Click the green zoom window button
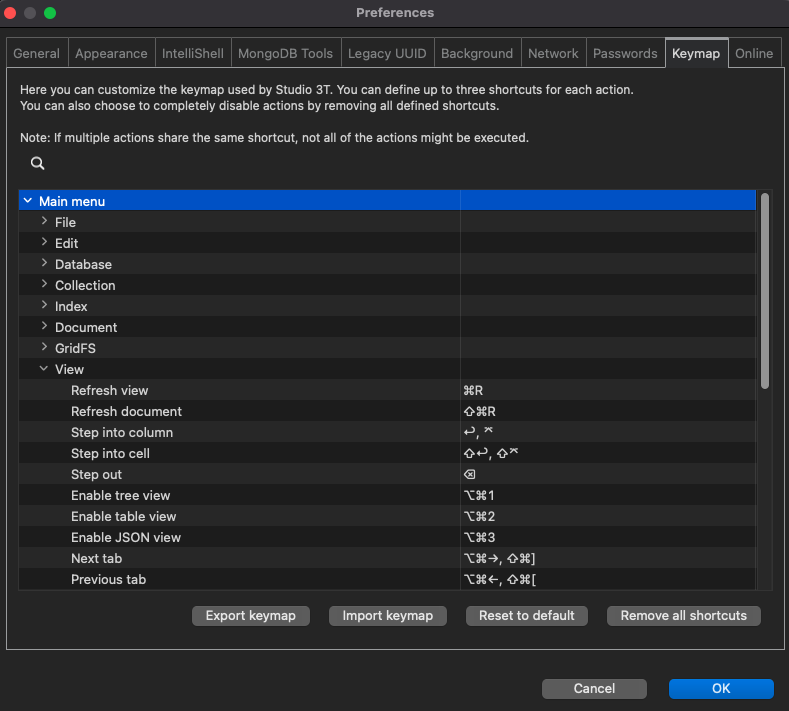Screen dimensions: 789x711 [x=50, y=13]
